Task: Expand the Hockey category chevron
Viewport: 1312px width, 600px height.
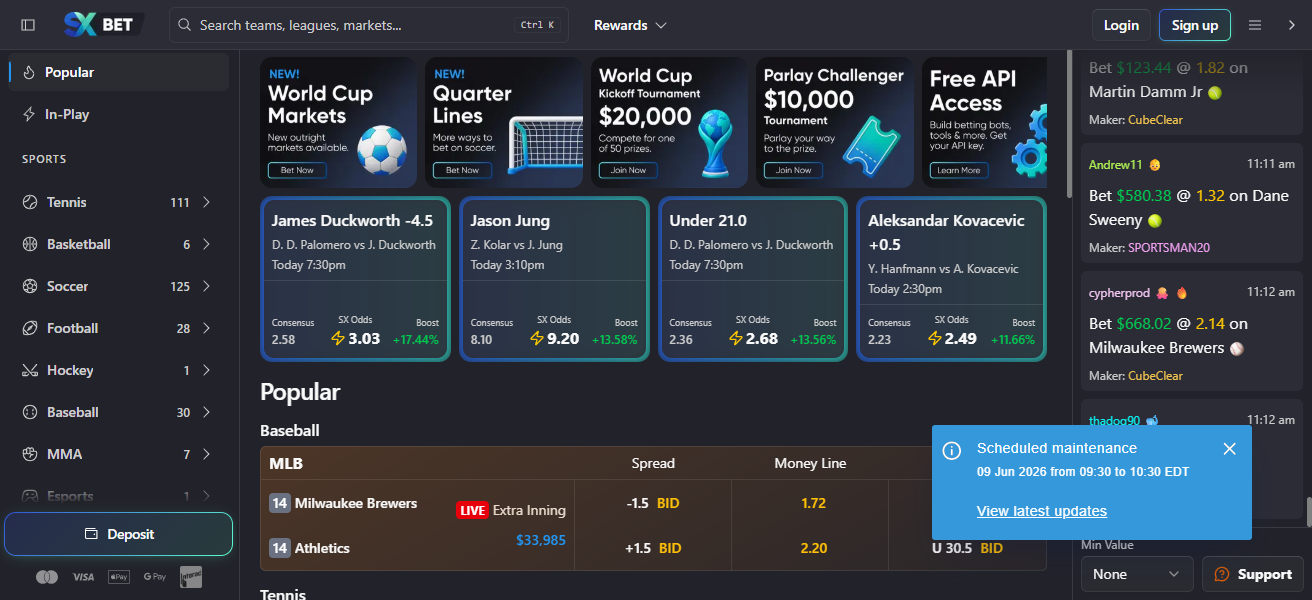Action: pyautogui.click(x=207, y=370)
